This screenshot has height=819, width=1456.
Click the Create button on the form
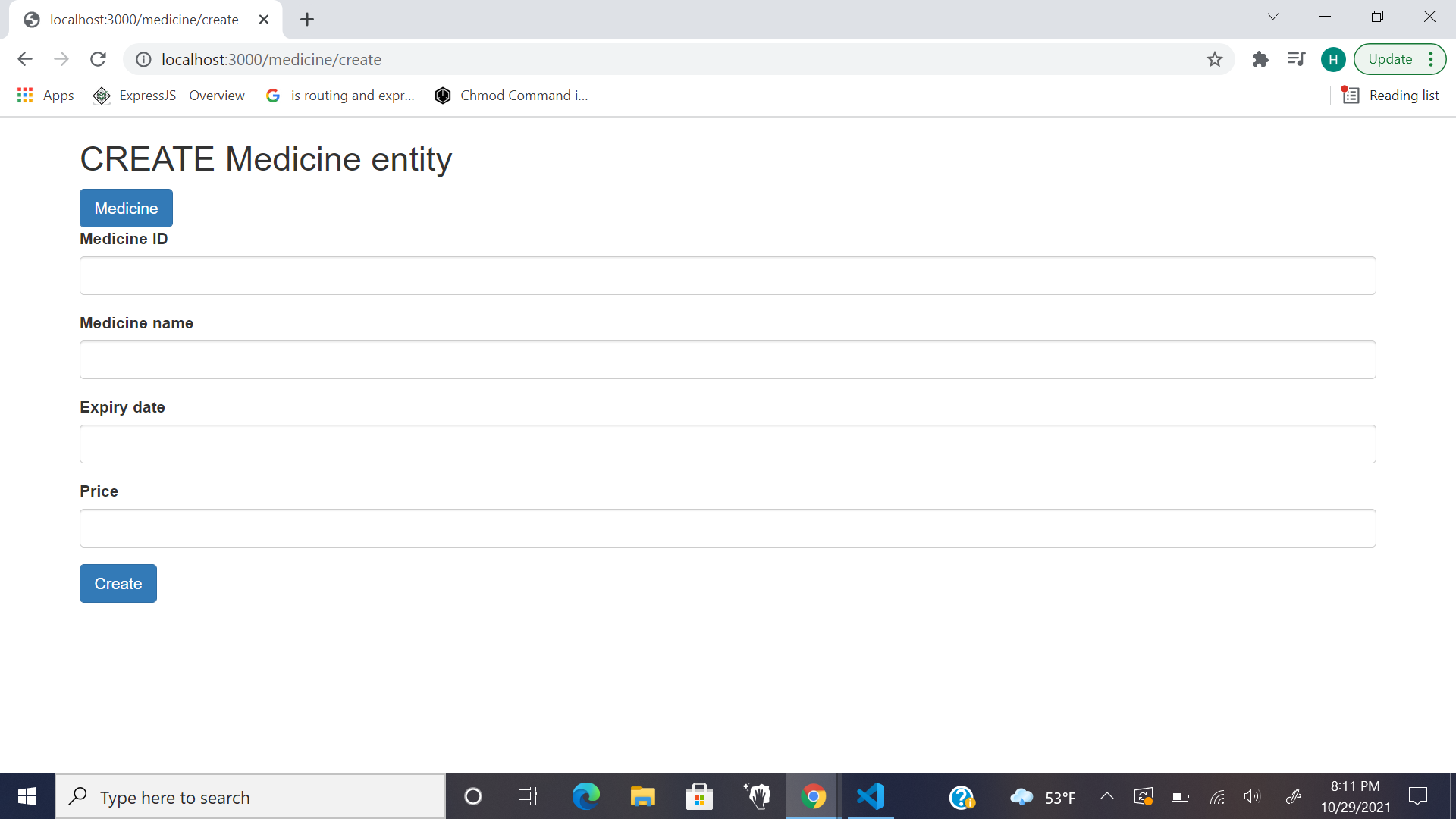coord(118,583)
